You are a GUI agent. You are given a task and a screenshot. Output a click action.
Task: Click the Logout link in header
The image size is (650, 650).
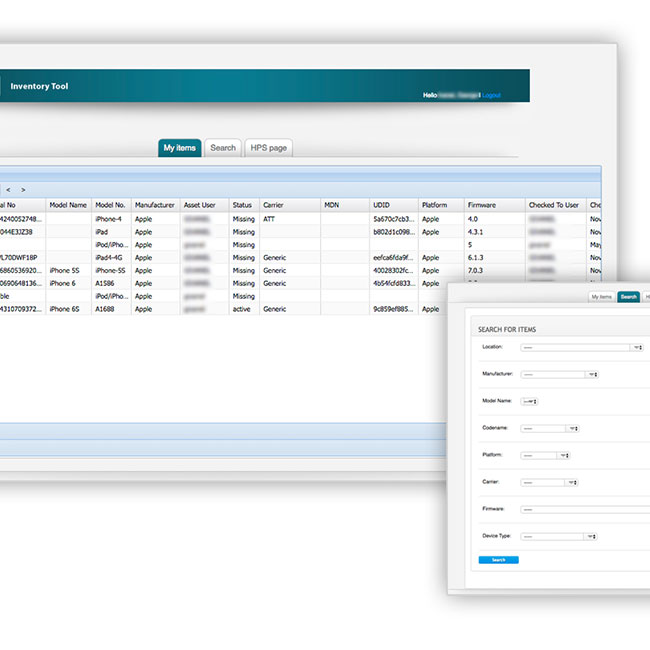click(x=492, y=95)
